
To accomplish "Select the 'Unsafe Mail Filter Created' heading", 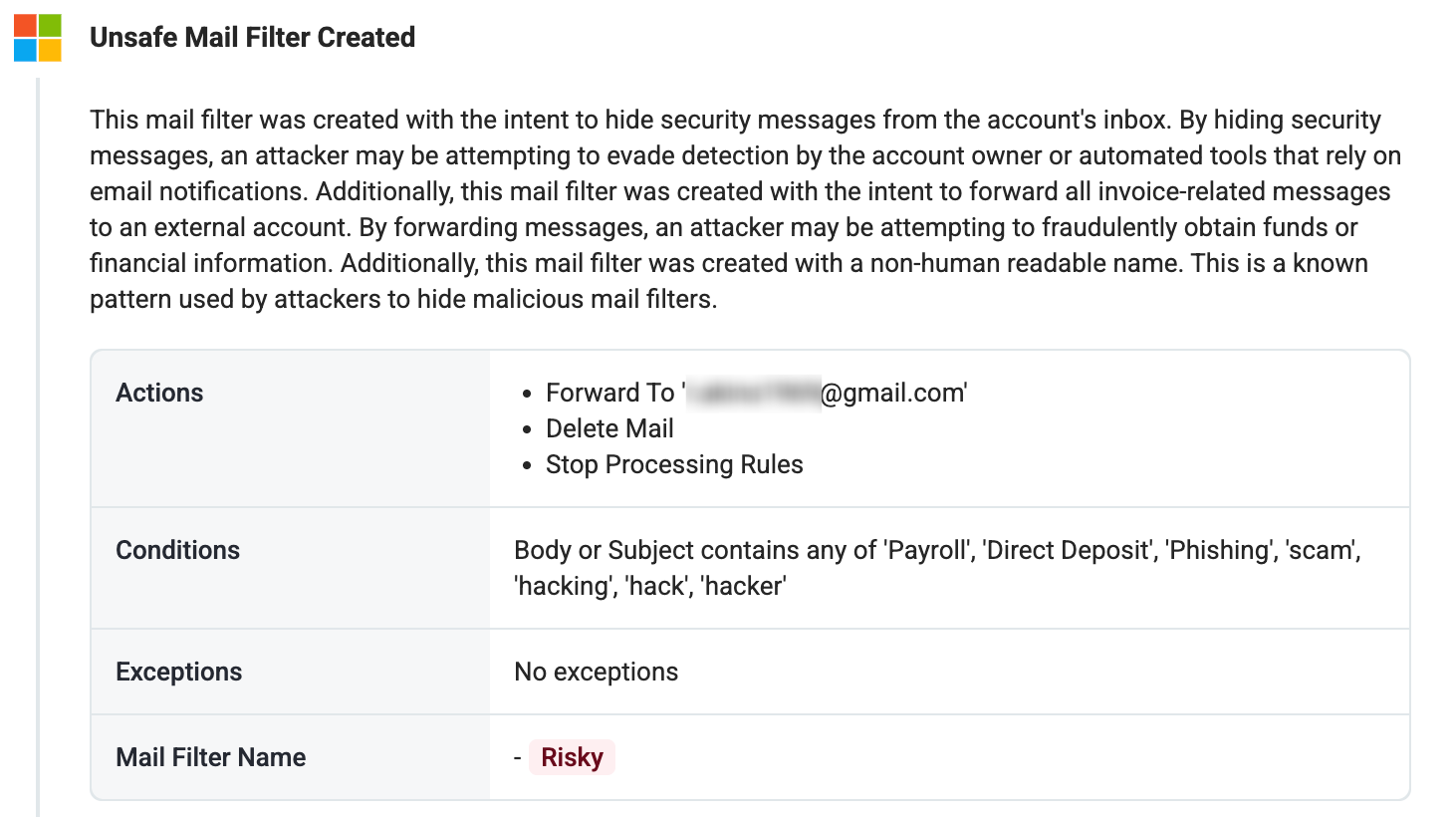I will [x=252, y=38].
